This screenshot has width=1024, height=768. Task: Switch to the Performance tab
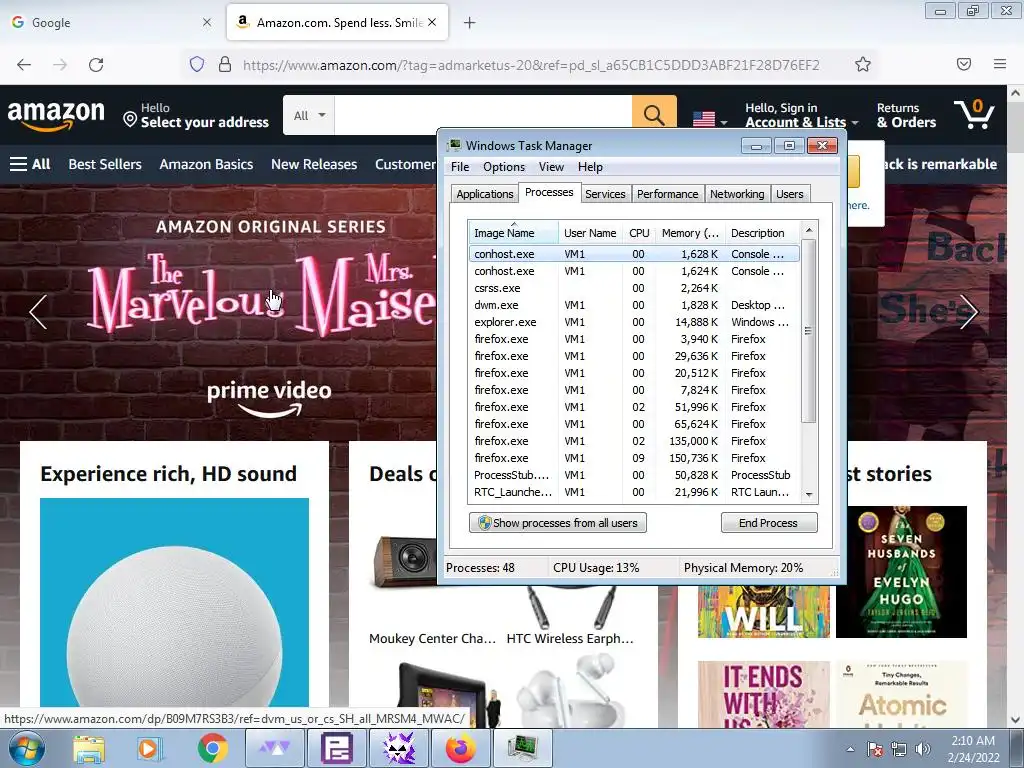pos(667,194)
